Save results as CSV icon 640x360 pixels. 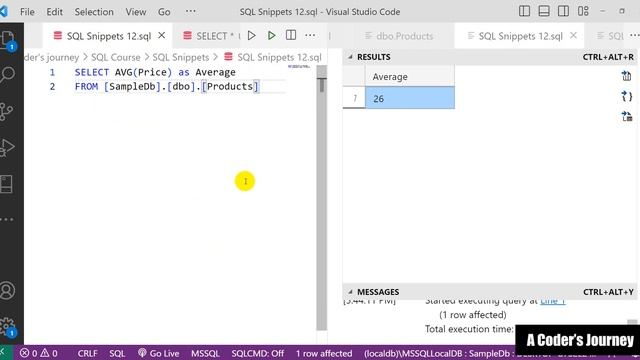pos(627,76)
